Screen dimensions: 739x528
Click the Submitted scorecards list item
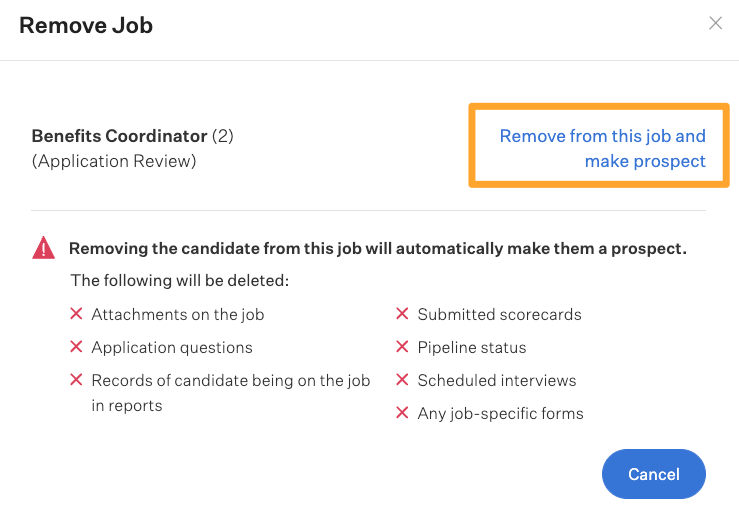500,314
